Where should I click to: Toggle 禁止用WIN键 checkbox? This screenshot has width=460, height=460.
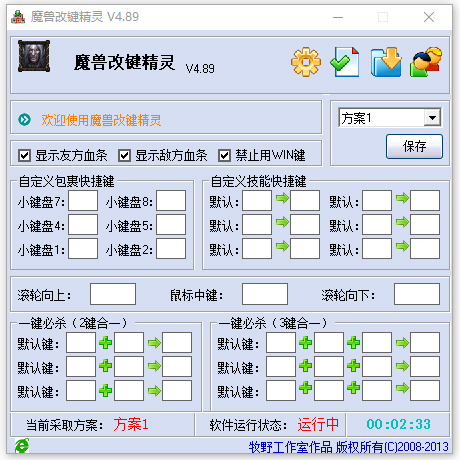224,155
